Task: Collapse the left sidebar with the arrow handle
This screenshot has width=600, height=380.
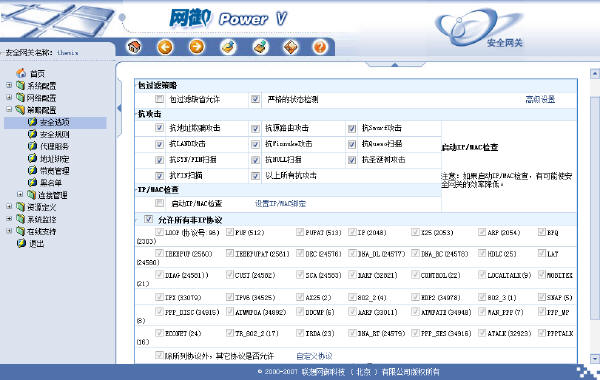Action: click(119, 108)
